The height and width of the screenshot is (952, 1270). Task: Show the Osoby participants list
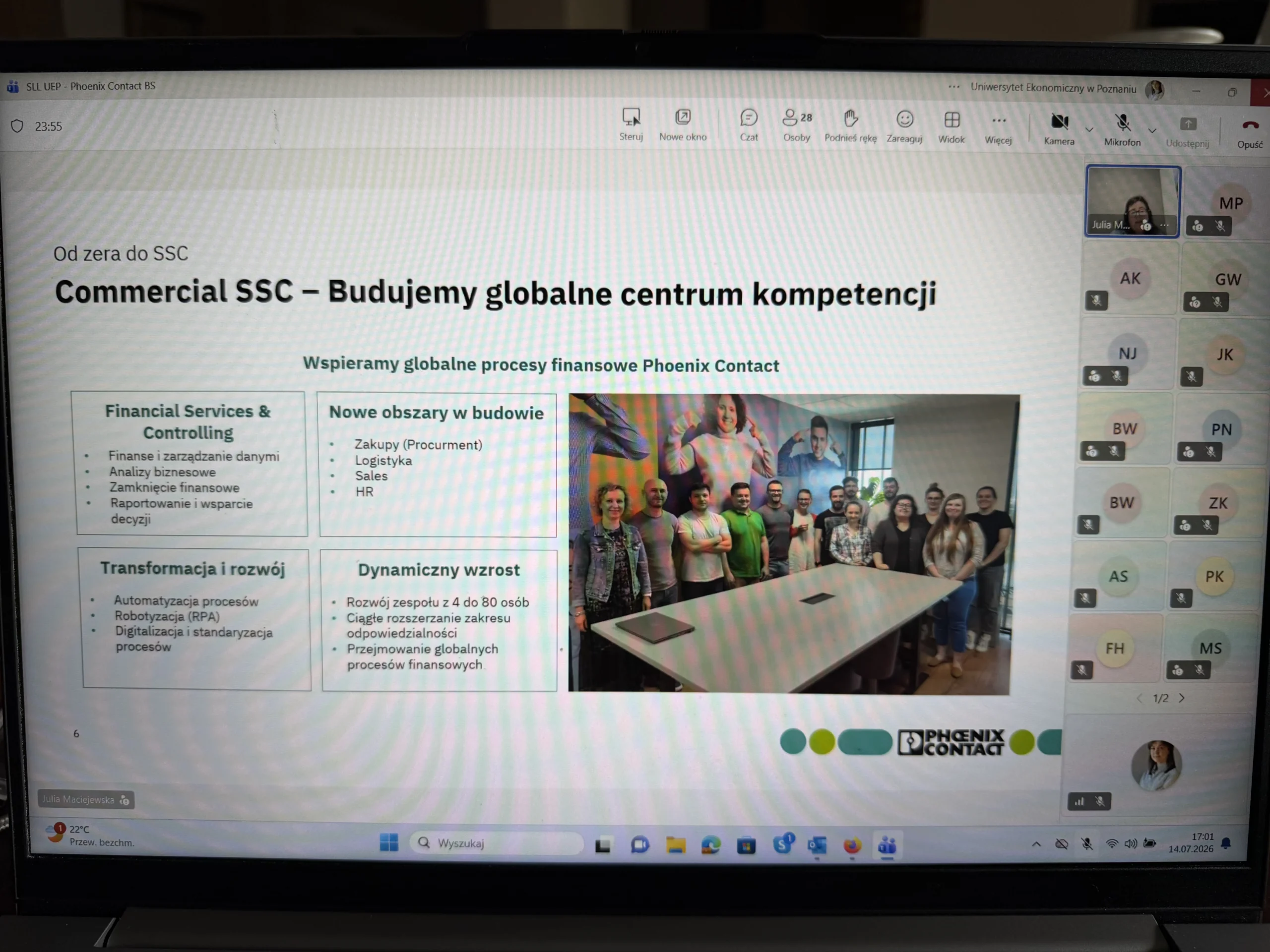797,125
